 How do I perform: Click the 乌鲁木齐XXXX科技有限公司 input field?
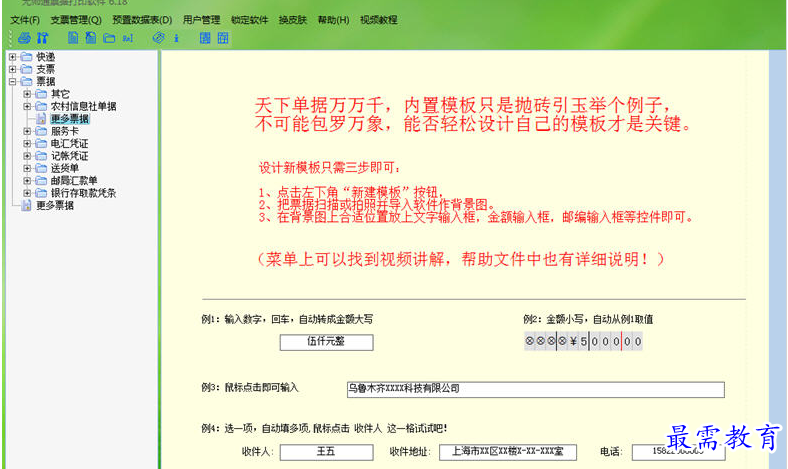pos(536,389)
